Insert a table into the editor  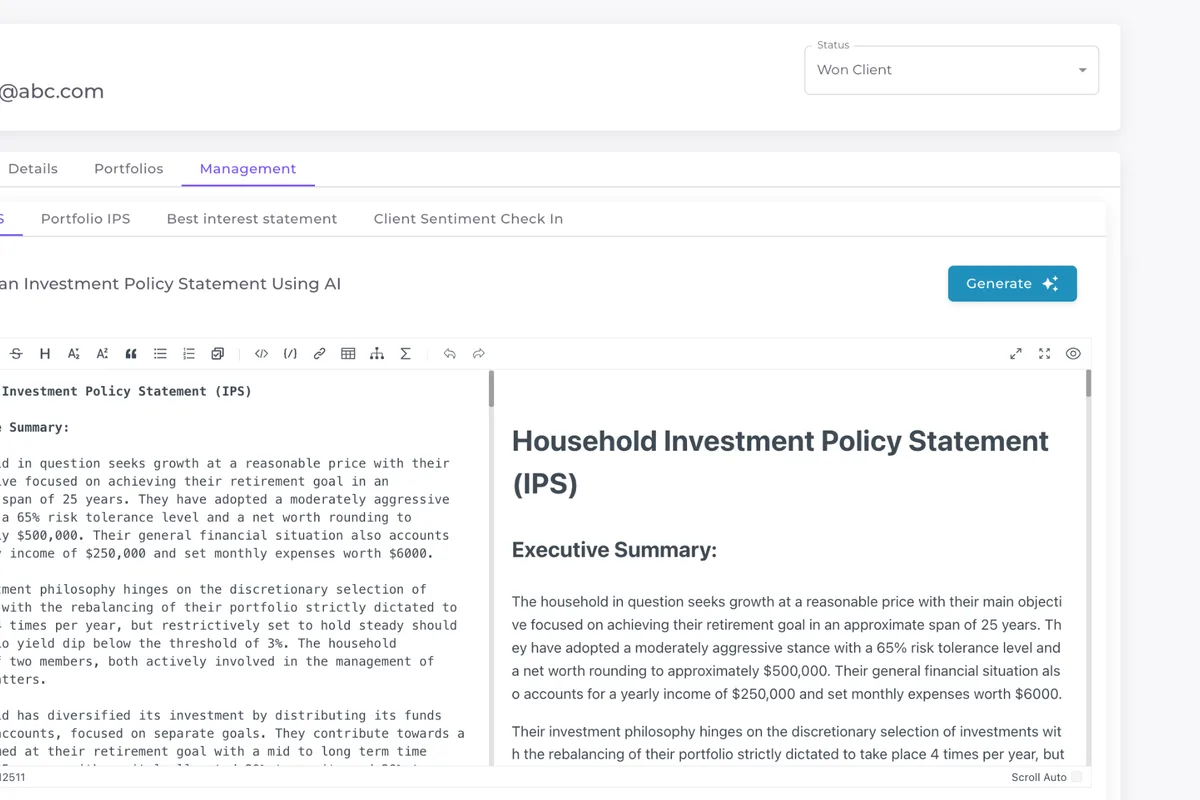click(x=348, y=354)
